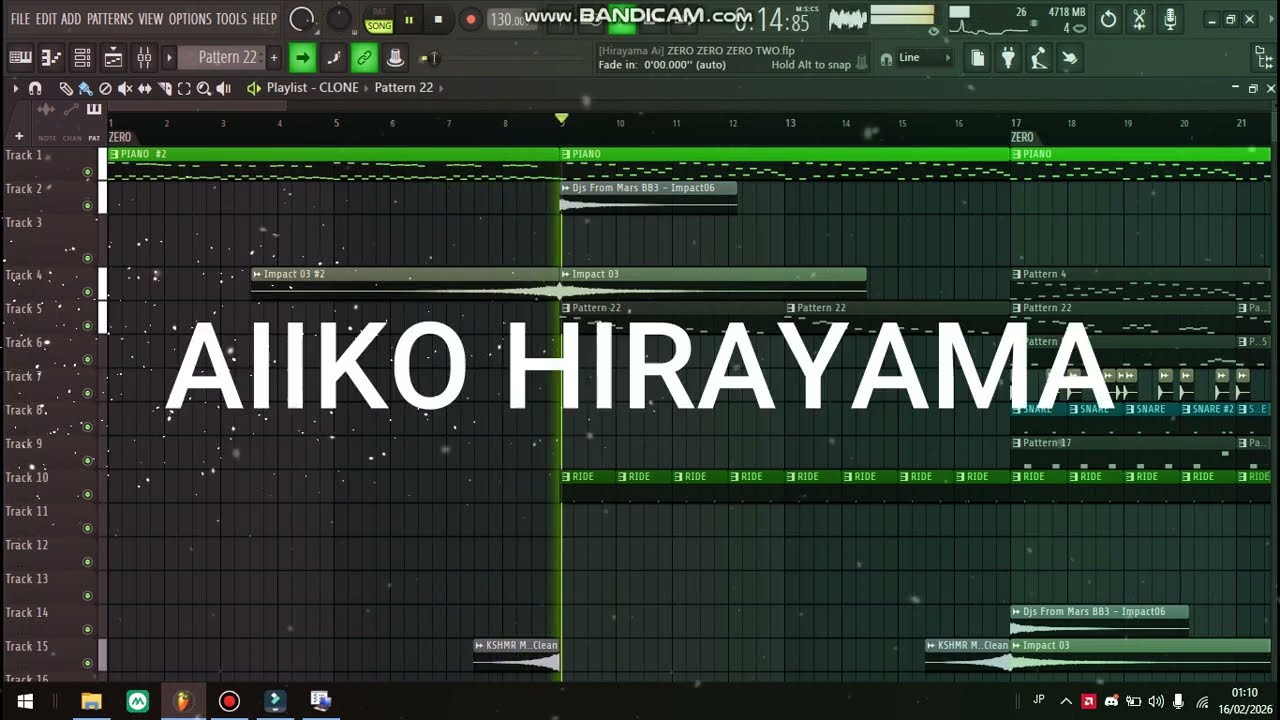Click the audio editor scissors icon

pos(1139,19)
